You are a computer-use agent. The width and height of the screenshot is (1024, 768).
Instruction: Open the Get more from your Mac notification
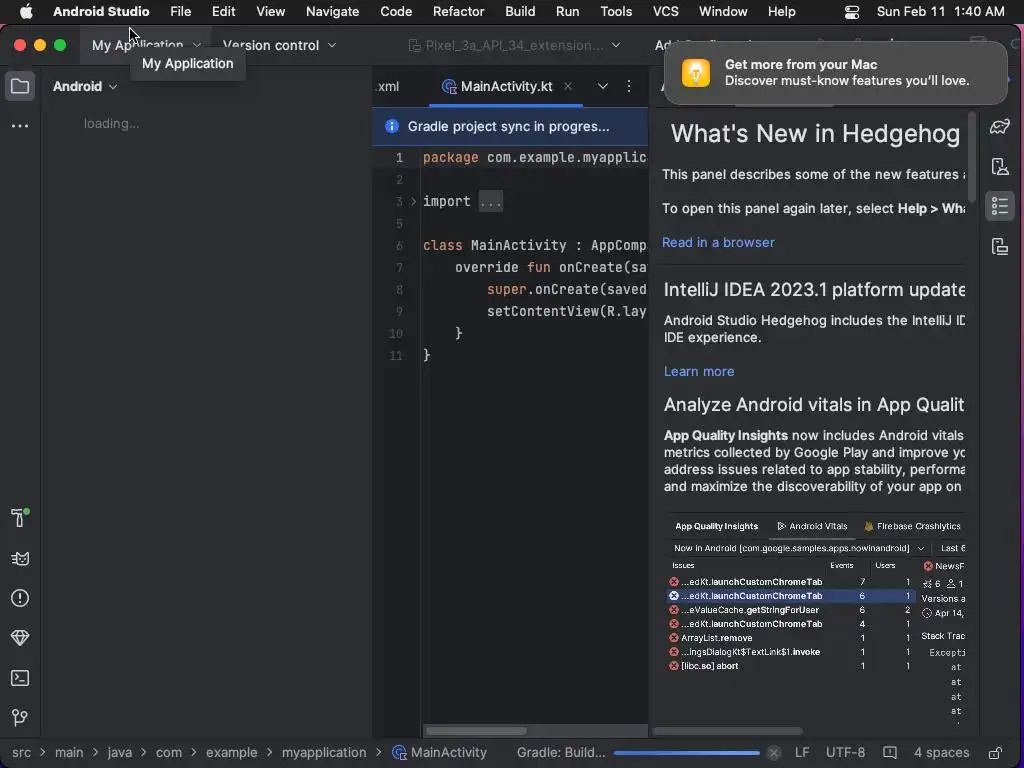835,72
